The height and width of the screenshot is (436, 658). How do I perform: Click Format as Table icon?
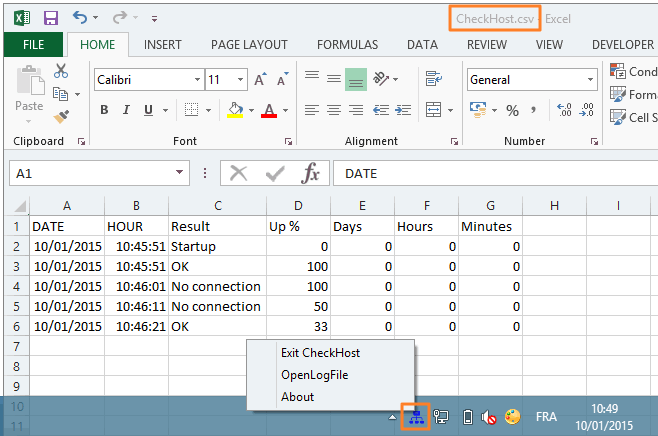click(x=617, y=94)
